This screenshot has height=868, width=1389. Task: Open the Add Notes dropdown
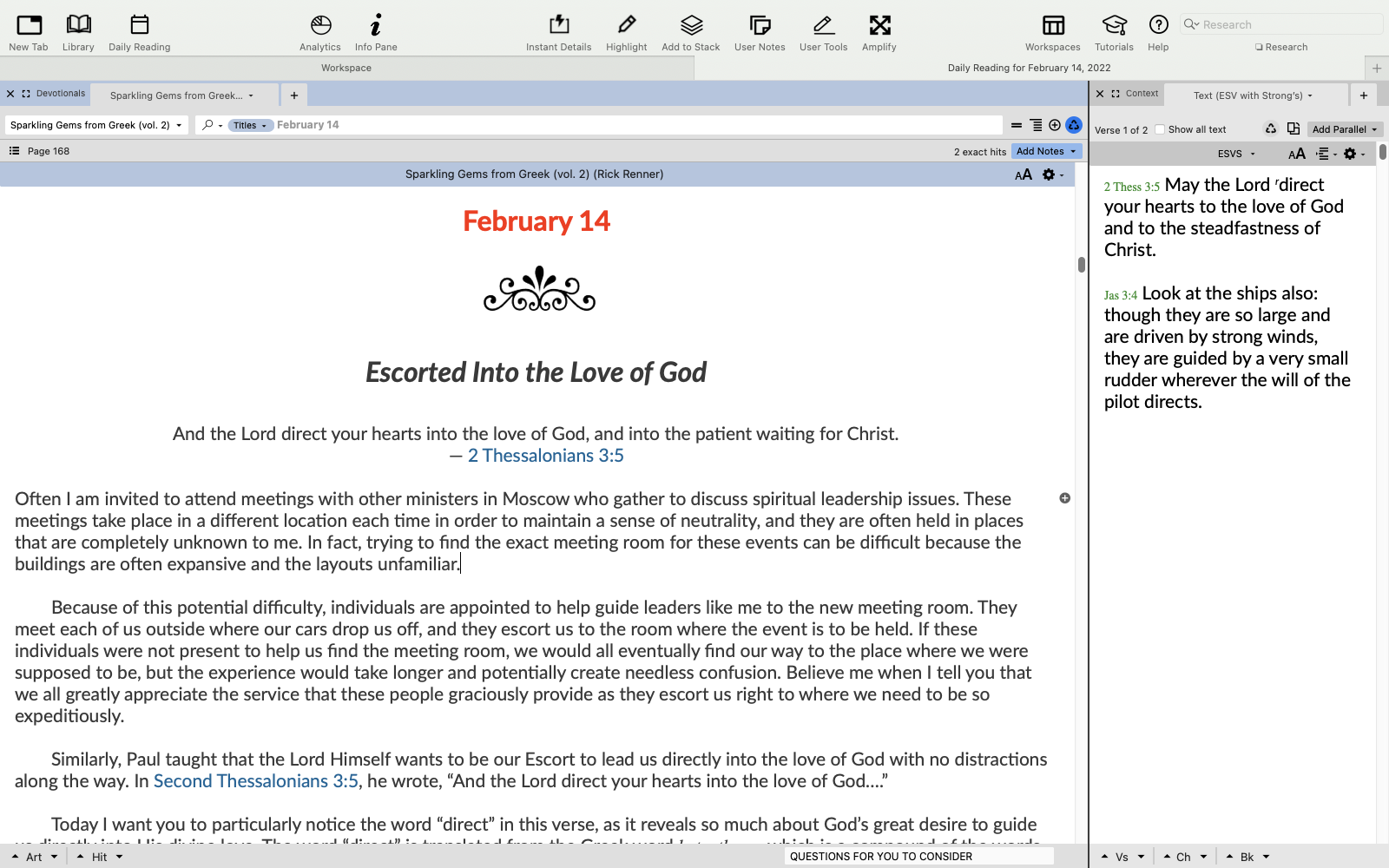(x=1047, y=151)
